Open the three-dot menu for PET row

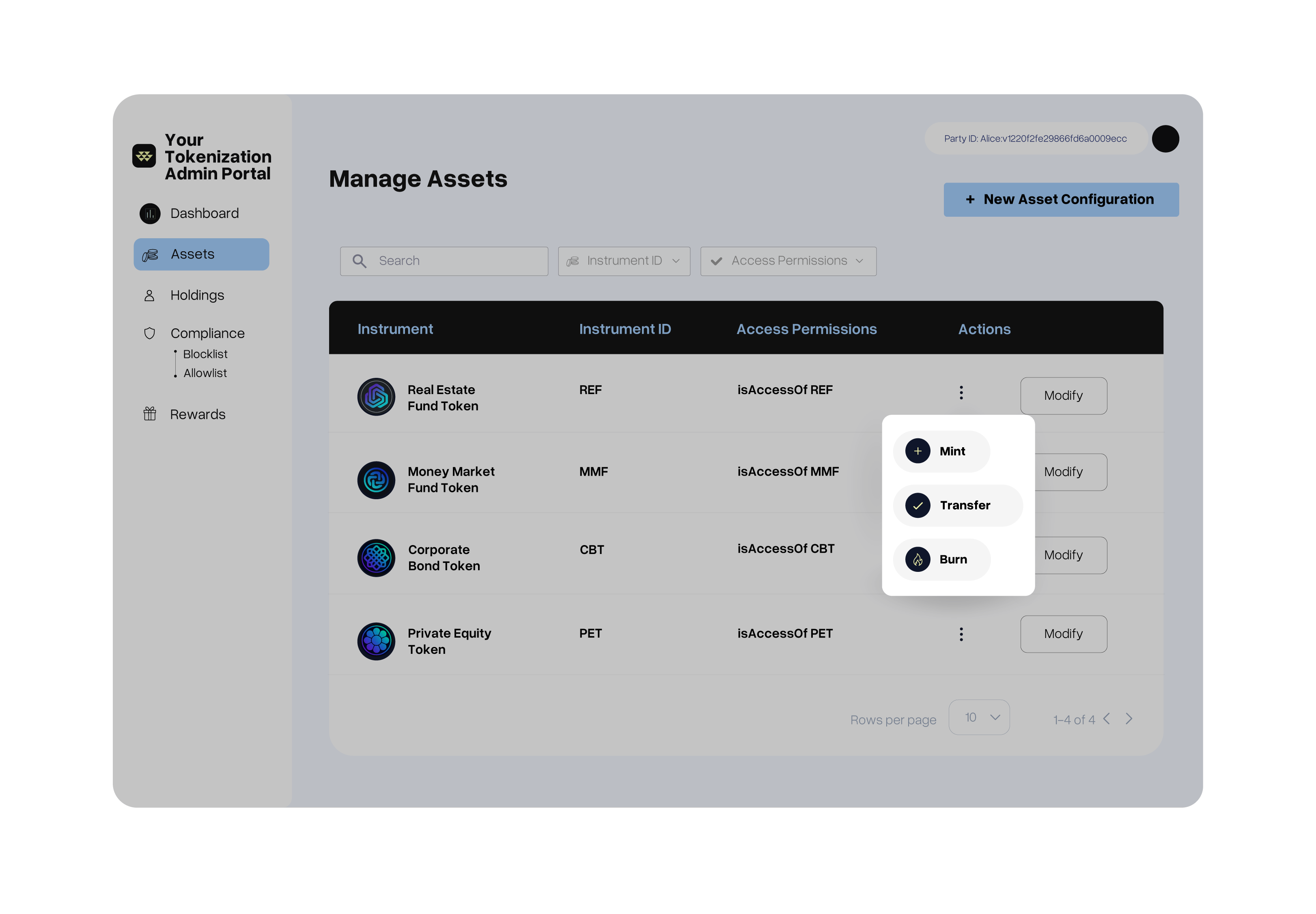961,634
